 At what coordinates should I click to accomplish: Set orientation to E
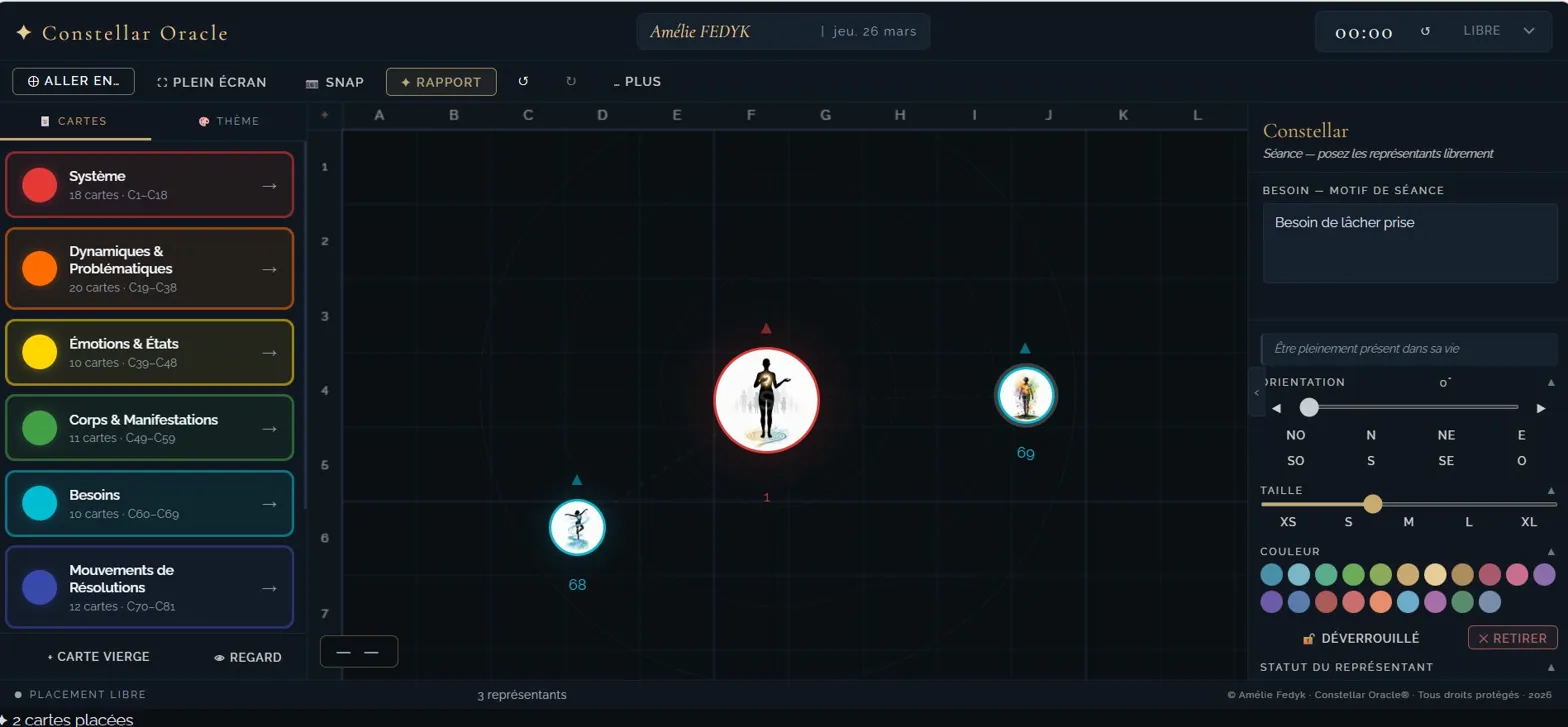tap(1521, 435)
